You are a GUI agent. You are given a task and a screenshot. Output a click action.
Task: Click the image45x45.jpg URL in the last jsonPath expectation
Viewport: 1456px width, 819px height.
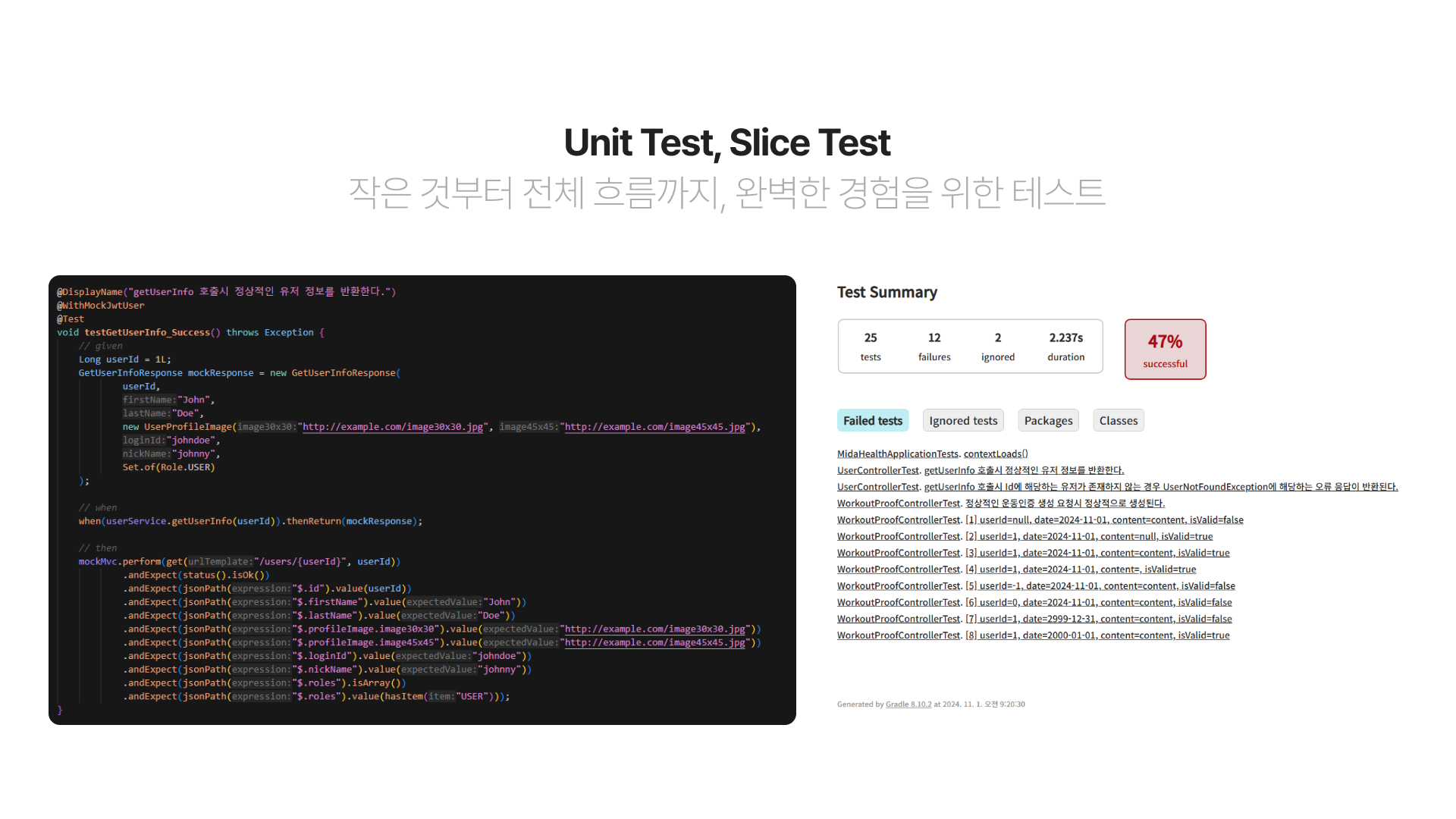[x=655, y=643]
